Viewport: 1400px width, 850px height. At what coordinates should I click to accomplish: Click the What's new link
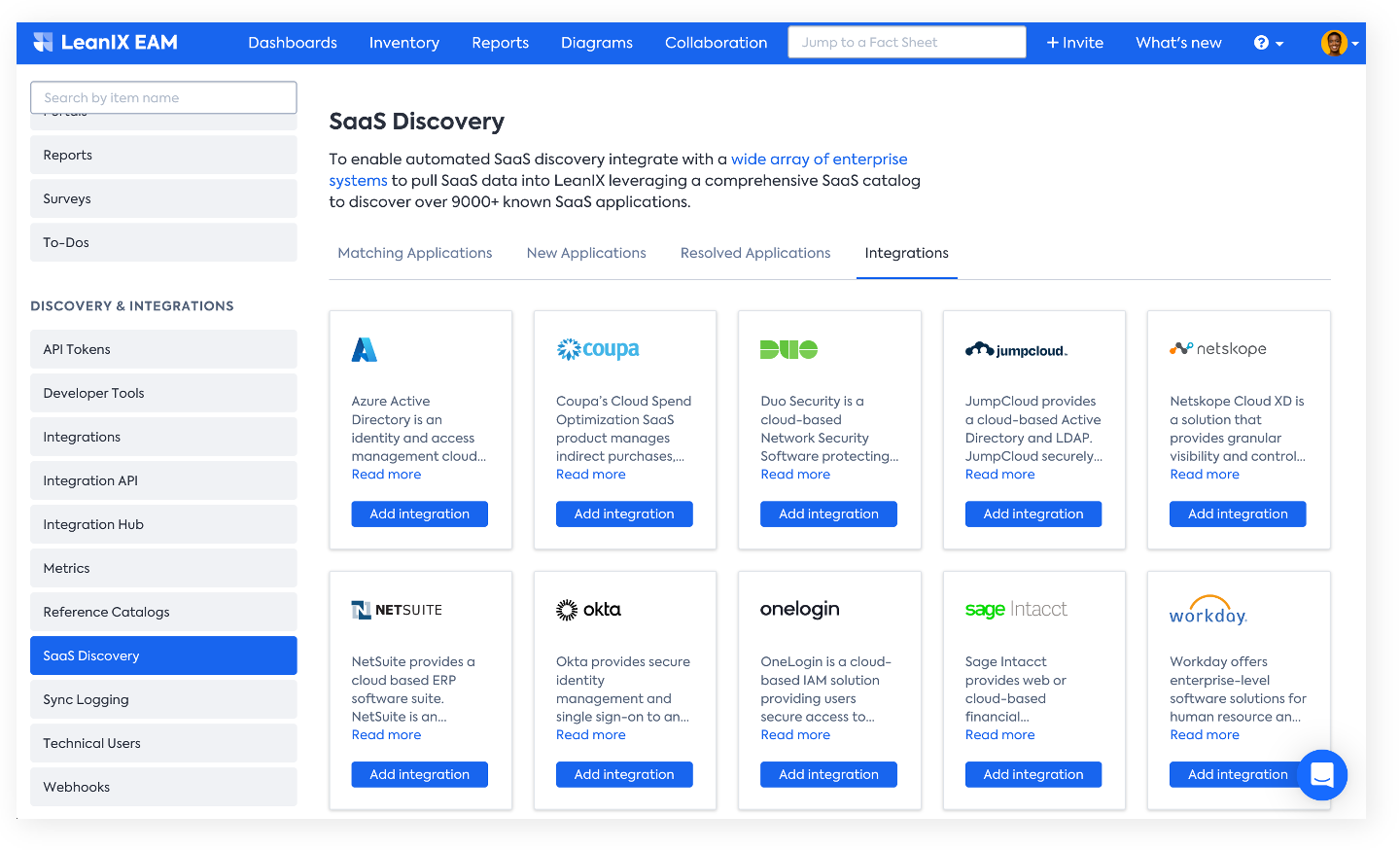pos(1178,43)
